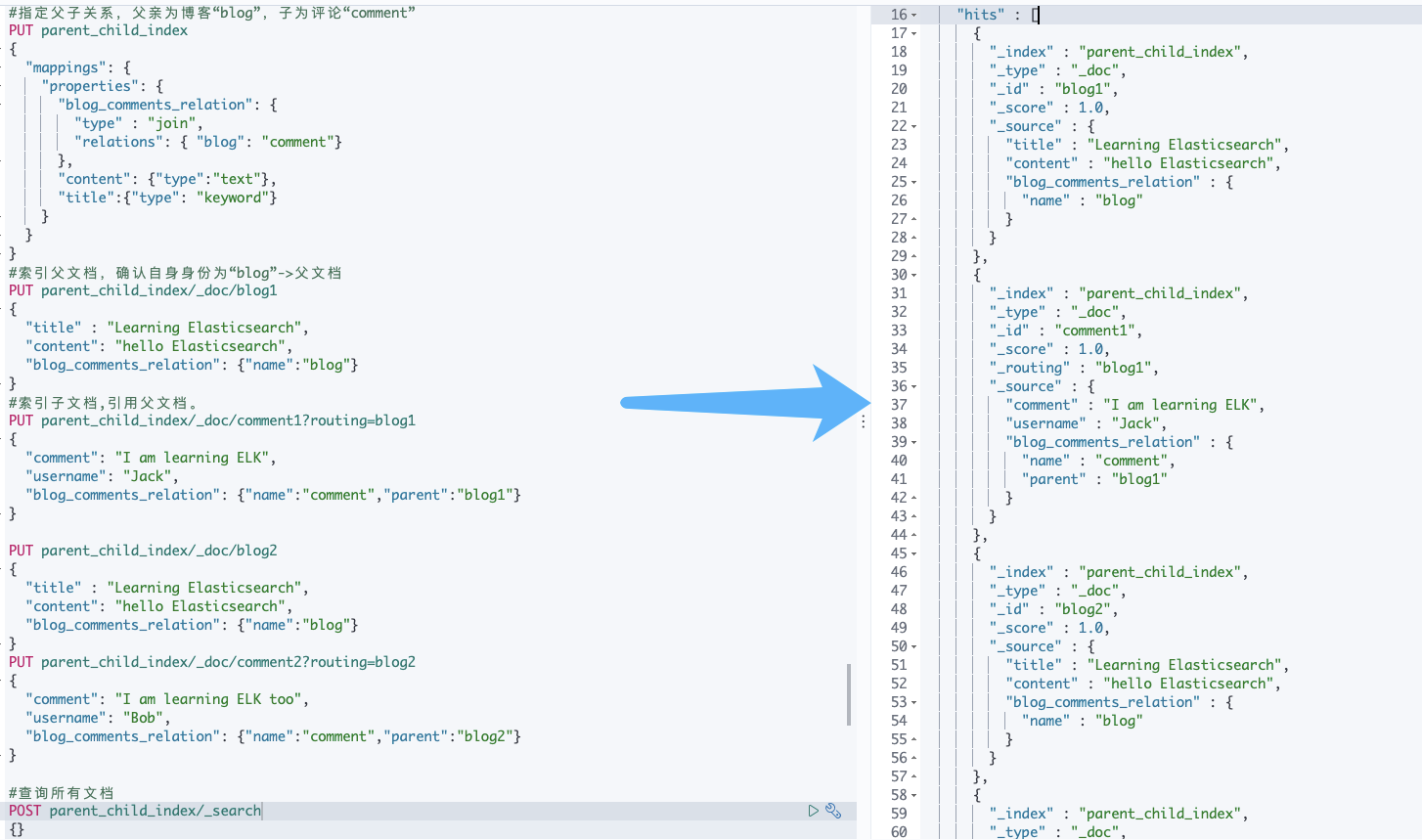Grab the three-dot pane divider handle
Screen dimensions: 1422x840
click(x=864, y=421)
